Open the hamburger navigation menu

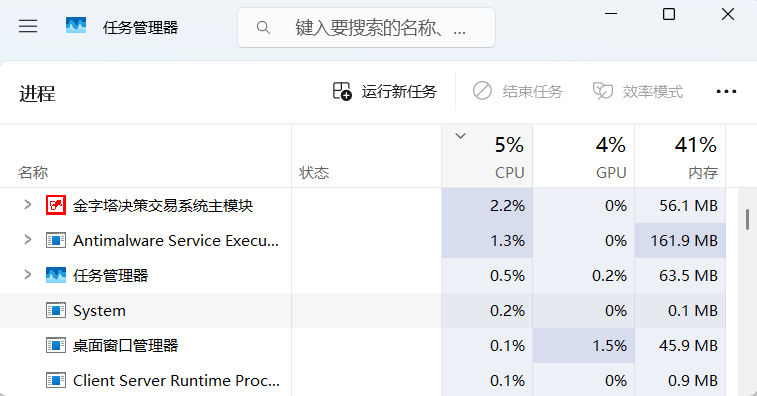[28, 26]
